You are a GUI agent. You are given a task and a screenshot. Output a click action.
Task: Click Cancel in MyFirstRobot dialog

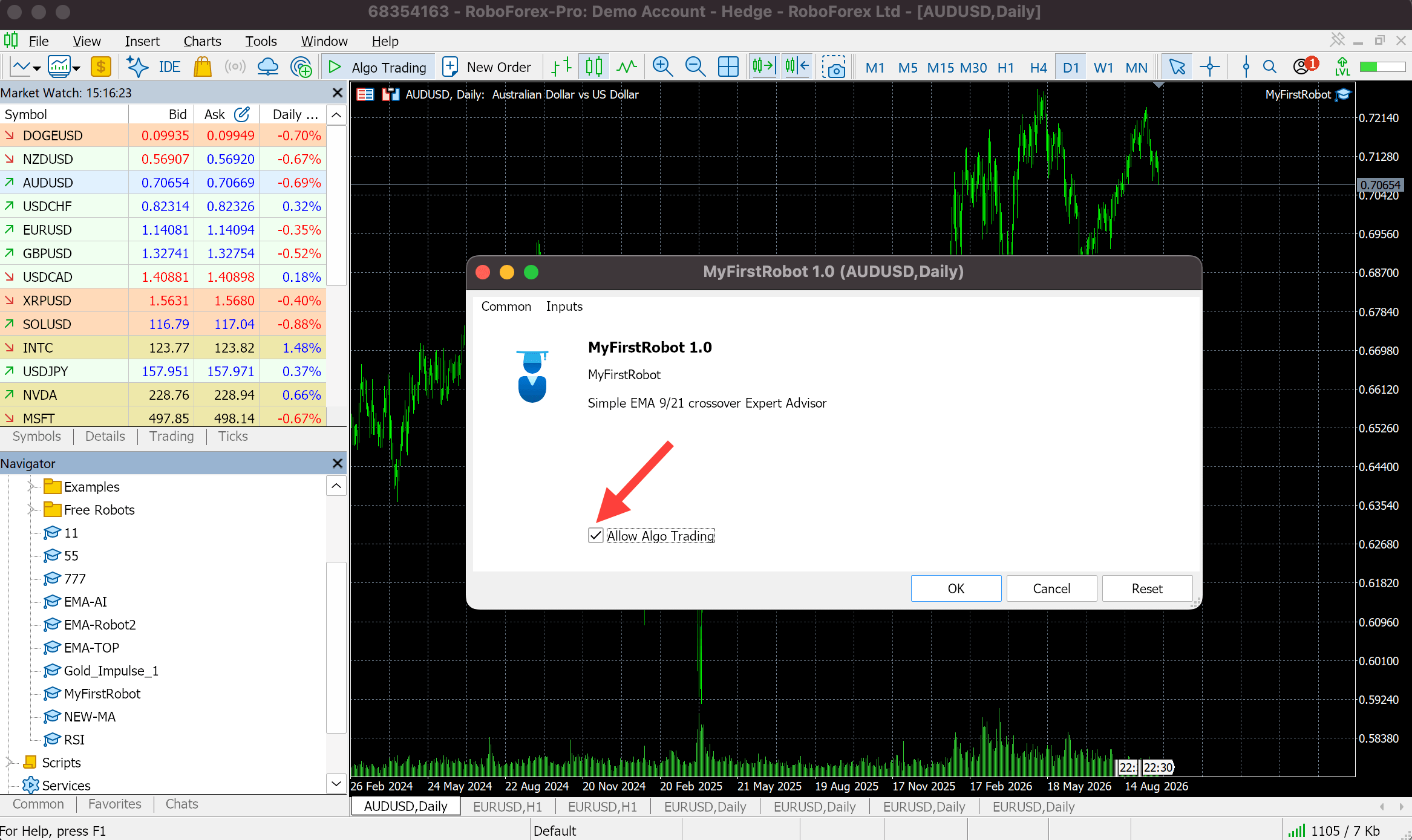(1051, 588)
